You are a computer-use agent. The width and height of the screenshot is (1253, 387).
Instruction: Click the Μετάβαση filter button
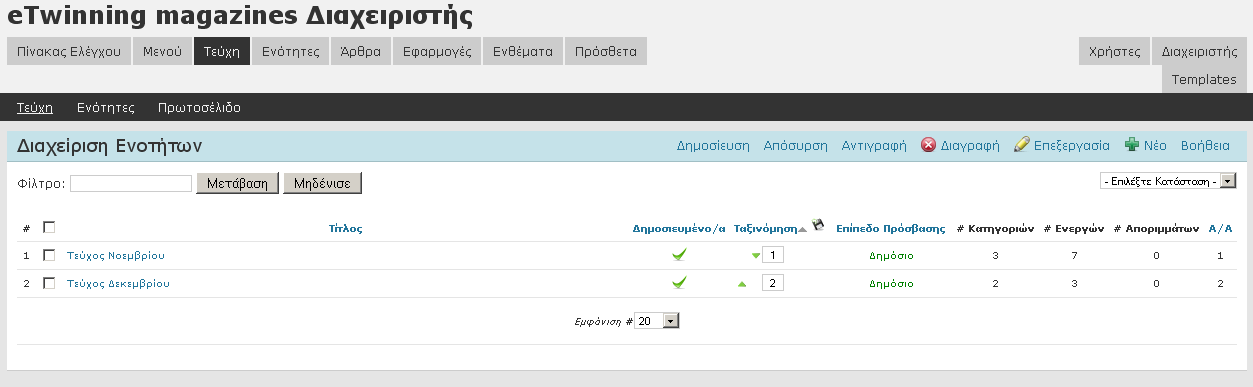click(237, 183)
